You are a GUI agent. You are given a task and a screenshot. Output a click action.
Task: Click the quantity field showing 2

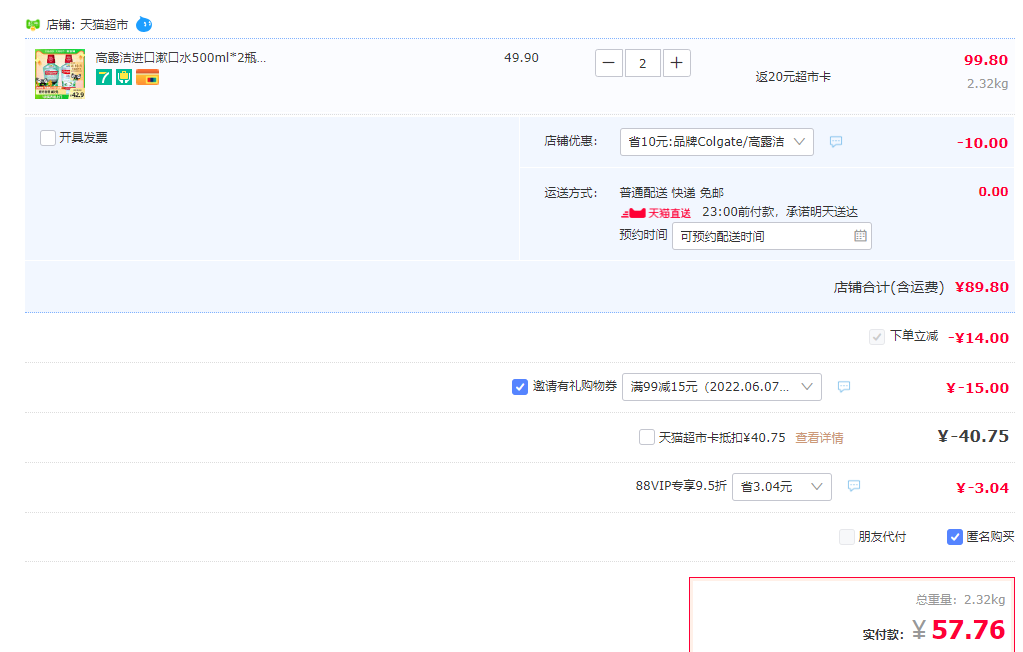(x=643, y=63)
